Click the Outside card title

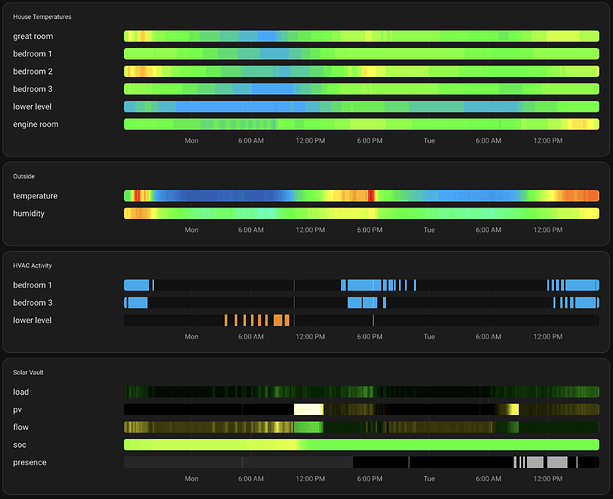24,176
